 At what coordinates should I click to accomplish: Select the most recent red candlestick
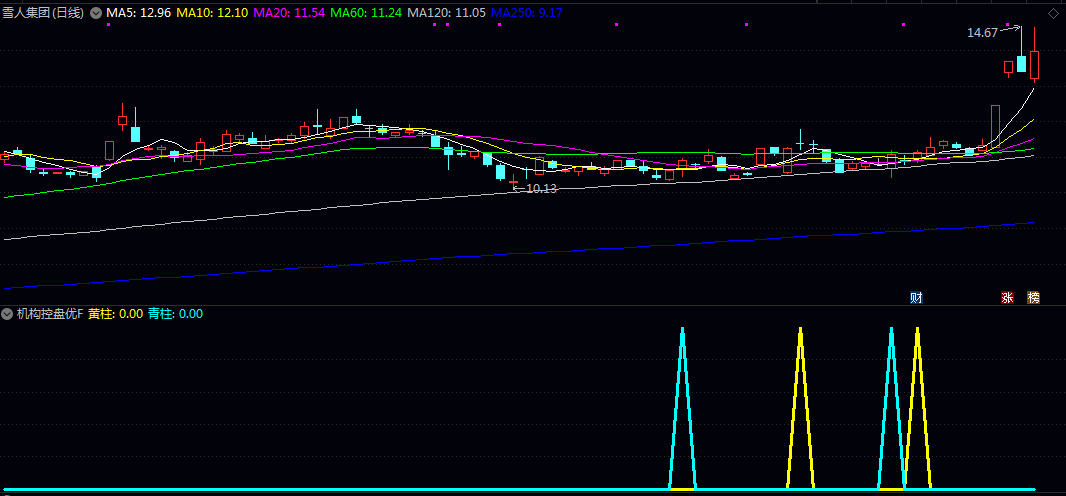pyautogui.click(x=1034, y=56)
